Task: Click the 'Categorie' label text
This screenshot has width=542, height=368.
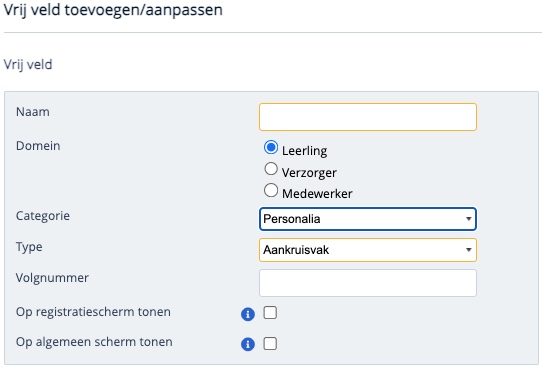Action: pyautogui.click(x=43, y=216)
